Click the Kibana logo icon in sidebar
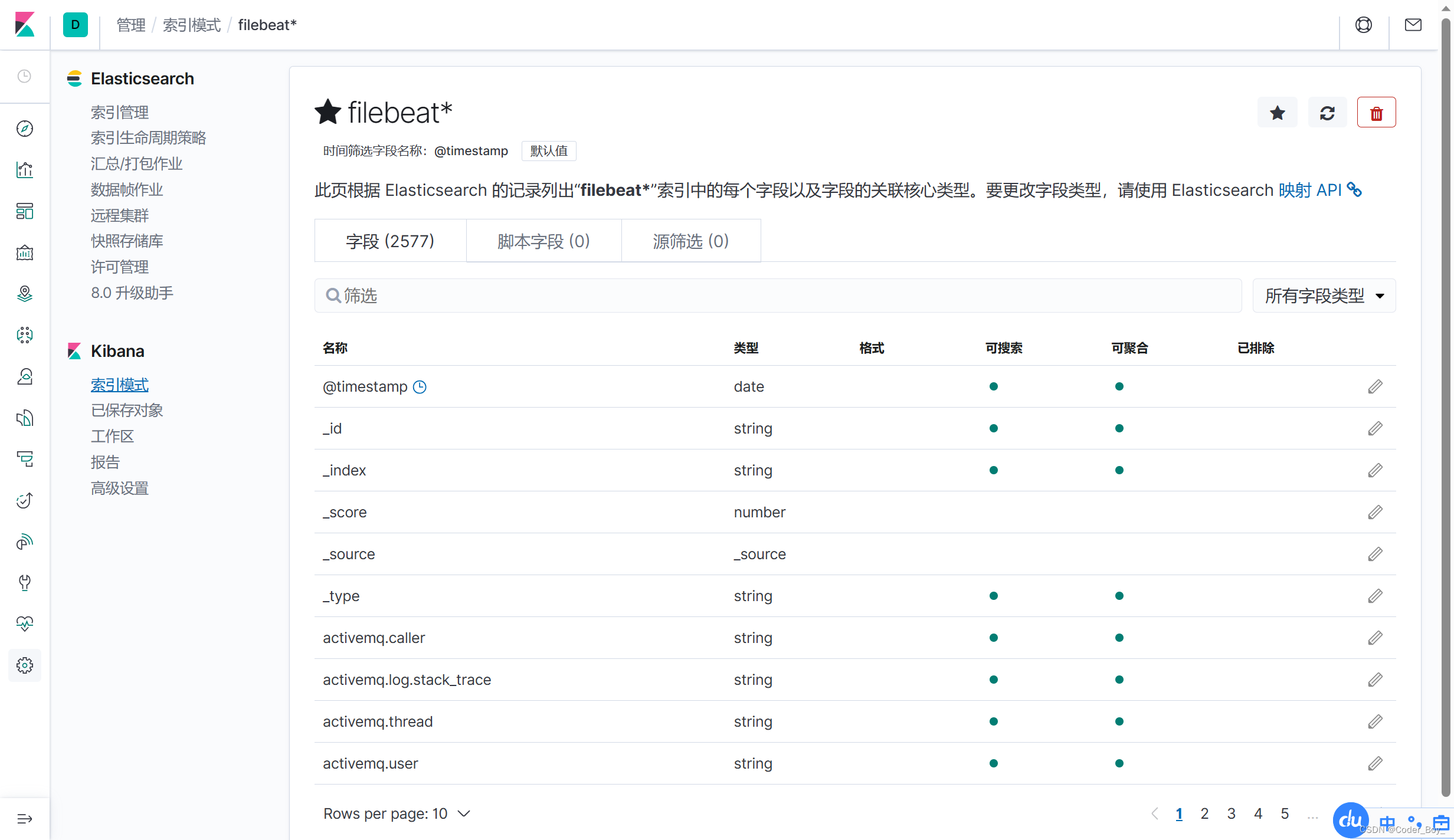Image resolution: width=1454 pixels, height=840 pixels. coord(26,25)
